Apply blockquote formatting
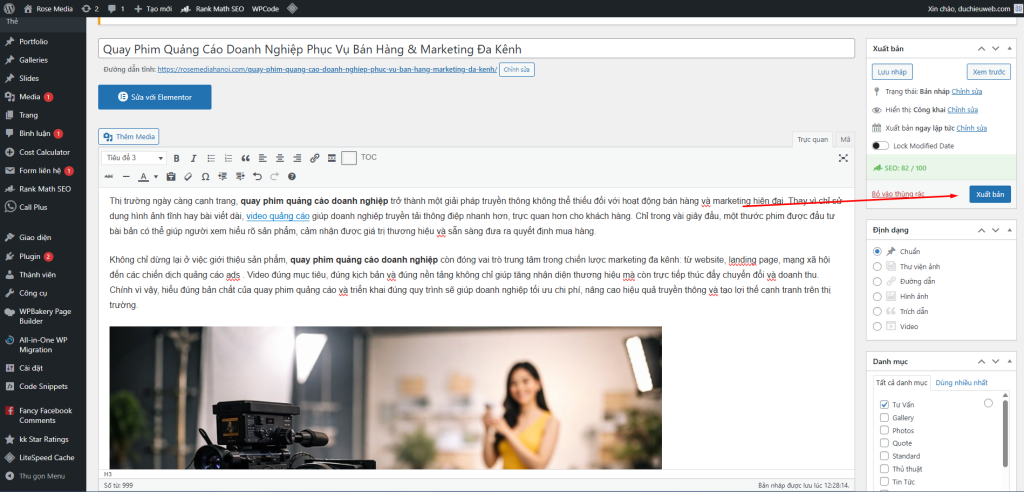Screen dimensions: 1024x492 point(246,158)
